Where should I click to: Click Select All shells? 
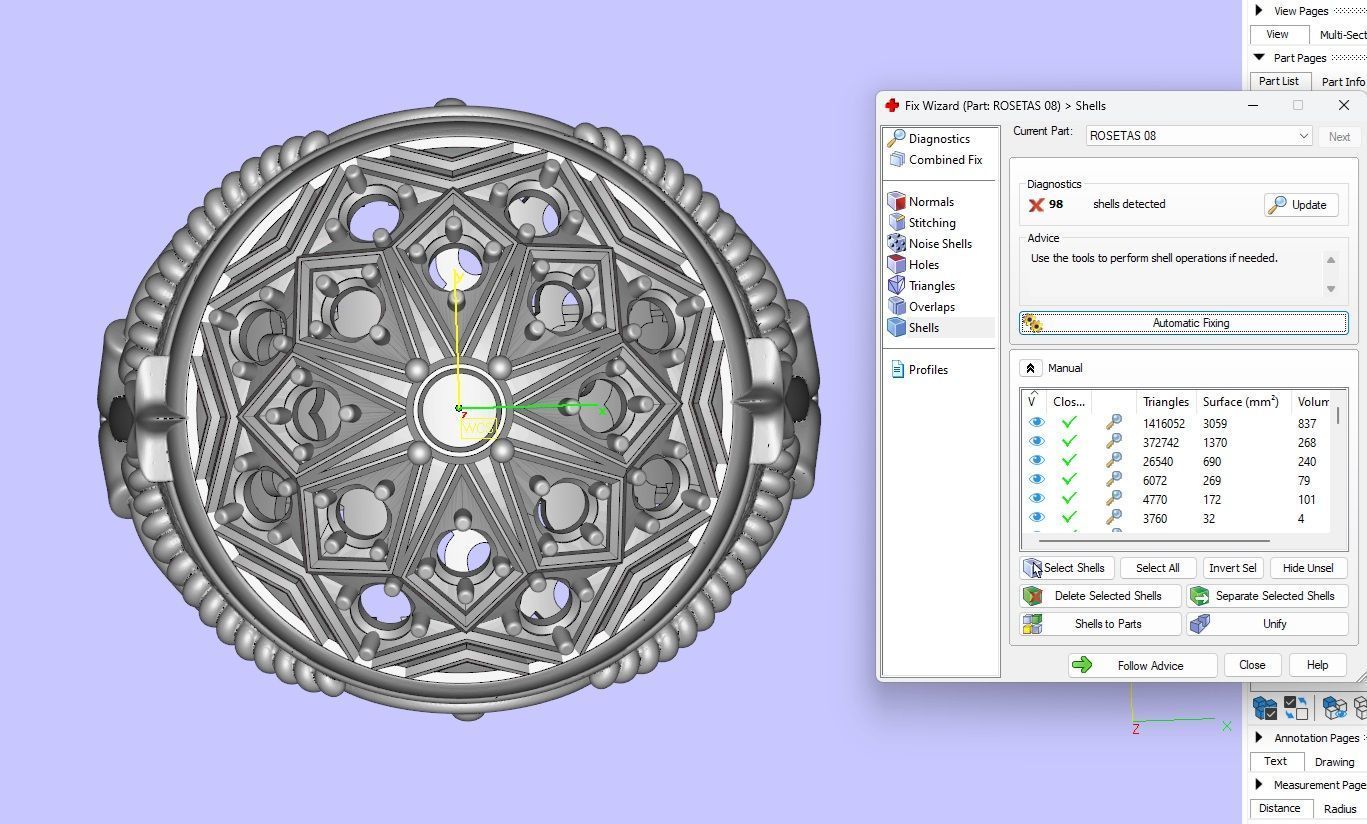1157,568
